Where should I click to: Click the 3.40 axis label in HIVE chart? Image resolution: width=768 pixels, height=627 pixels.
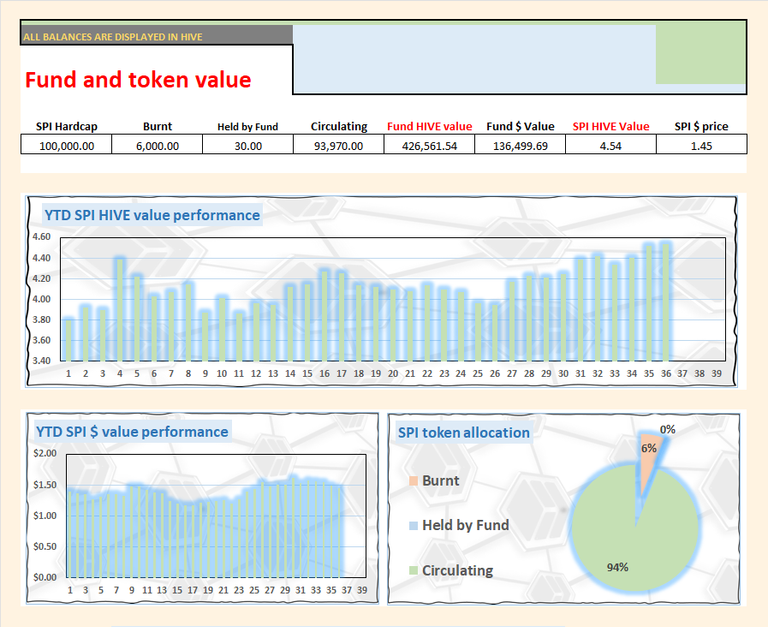(41, 361)
